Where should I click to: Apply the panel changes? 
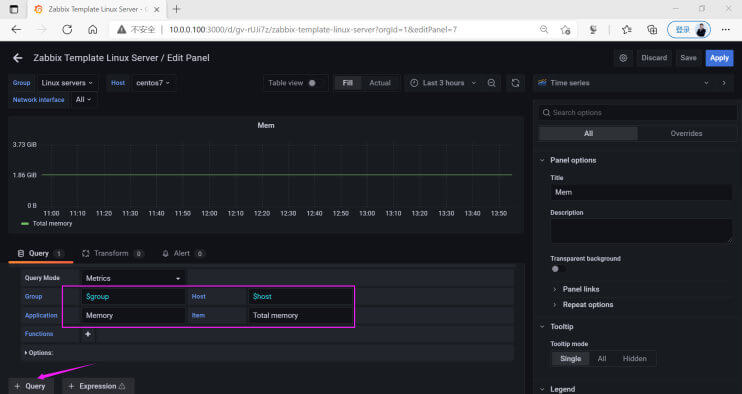pyautogui.click(x=719, y=58)
